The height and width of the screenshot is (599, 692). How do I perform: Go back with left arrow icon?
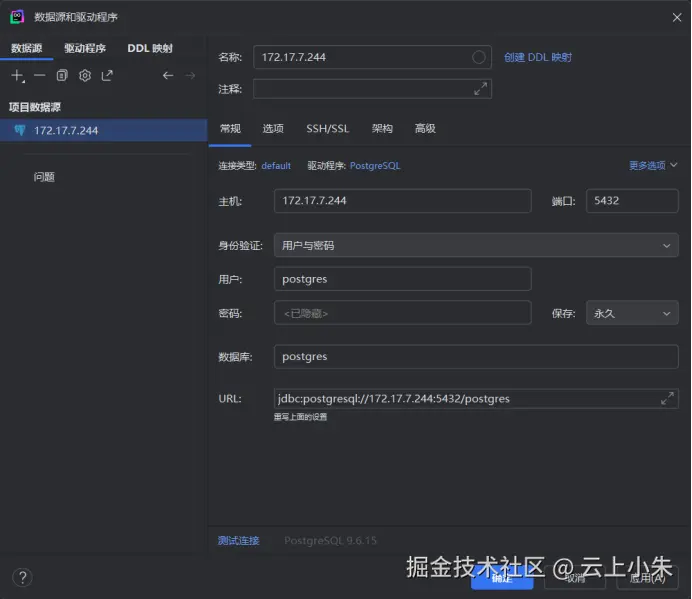click(x=168, y=76)
